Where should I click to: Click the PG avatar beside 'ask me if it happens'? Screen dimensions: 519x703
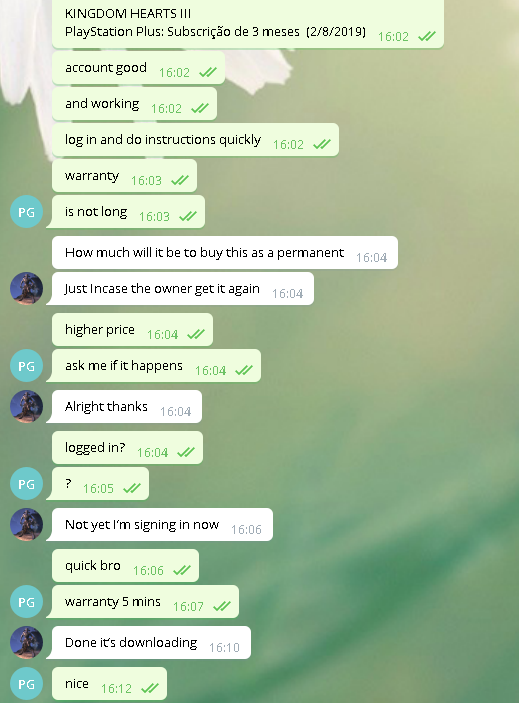26,366
